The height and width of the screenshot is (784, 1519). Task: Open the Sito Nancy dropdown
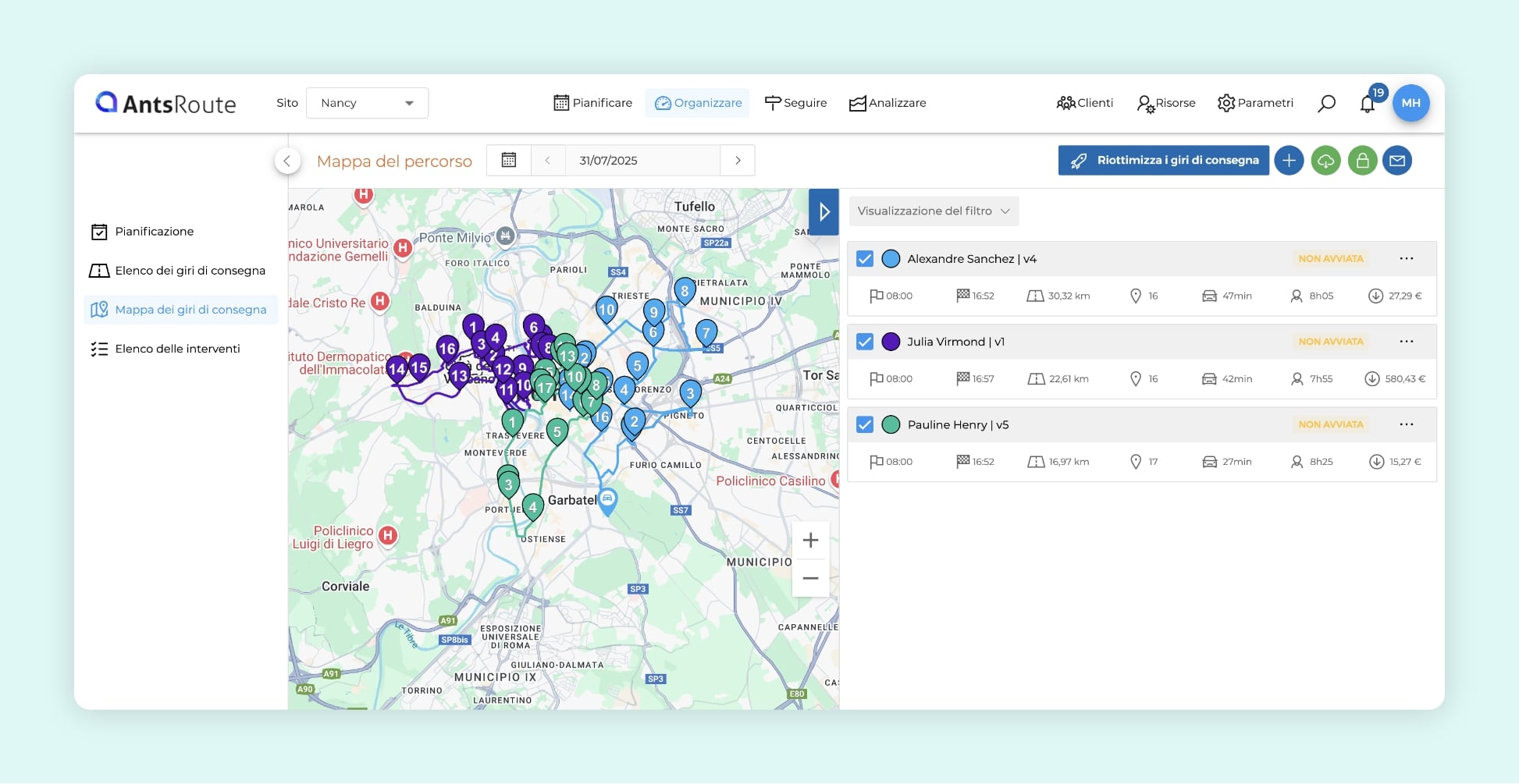tap(367, 103)
